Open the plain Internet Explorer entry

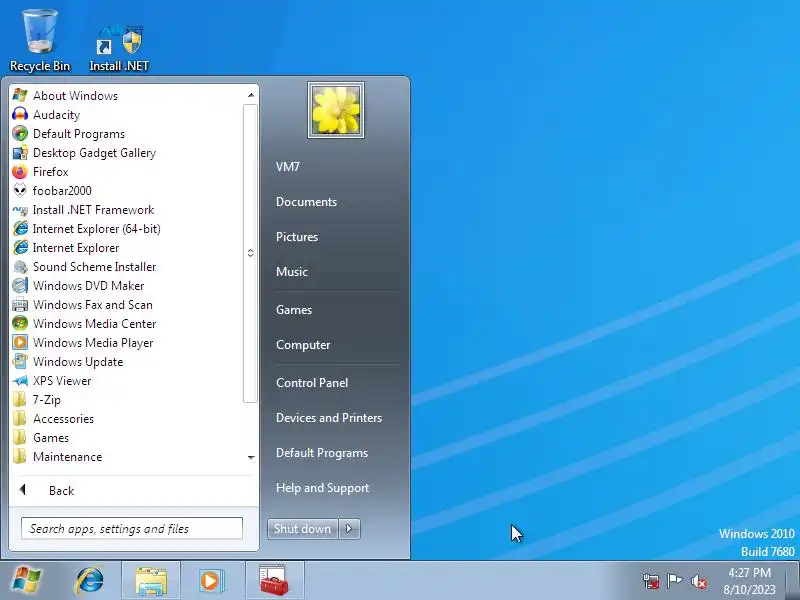pos(76,248)
